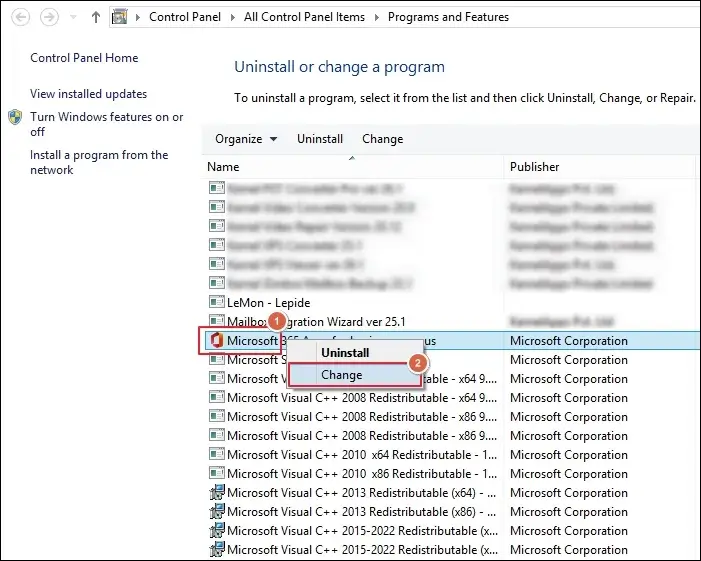The height and width of the screenshot is (561, 701).
Task: Click the shield icon beside Turn Windows features
Action: (x=15, y=117)
